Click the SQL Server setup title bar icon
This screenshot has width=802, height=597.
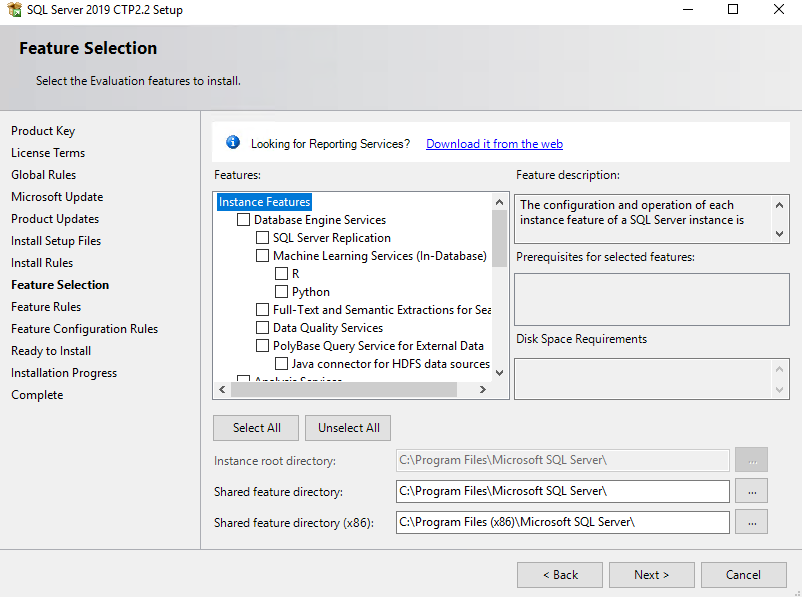tap(14, 9)
